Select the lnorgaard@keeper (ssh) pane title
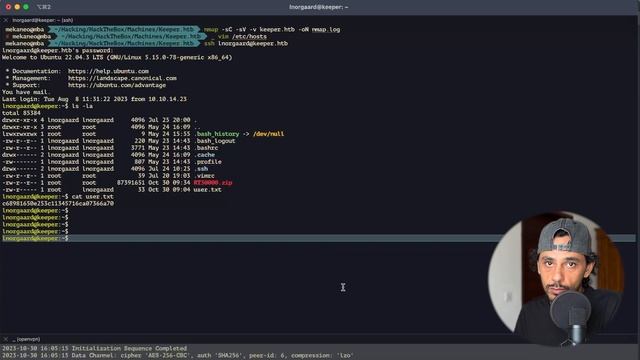 42,20
